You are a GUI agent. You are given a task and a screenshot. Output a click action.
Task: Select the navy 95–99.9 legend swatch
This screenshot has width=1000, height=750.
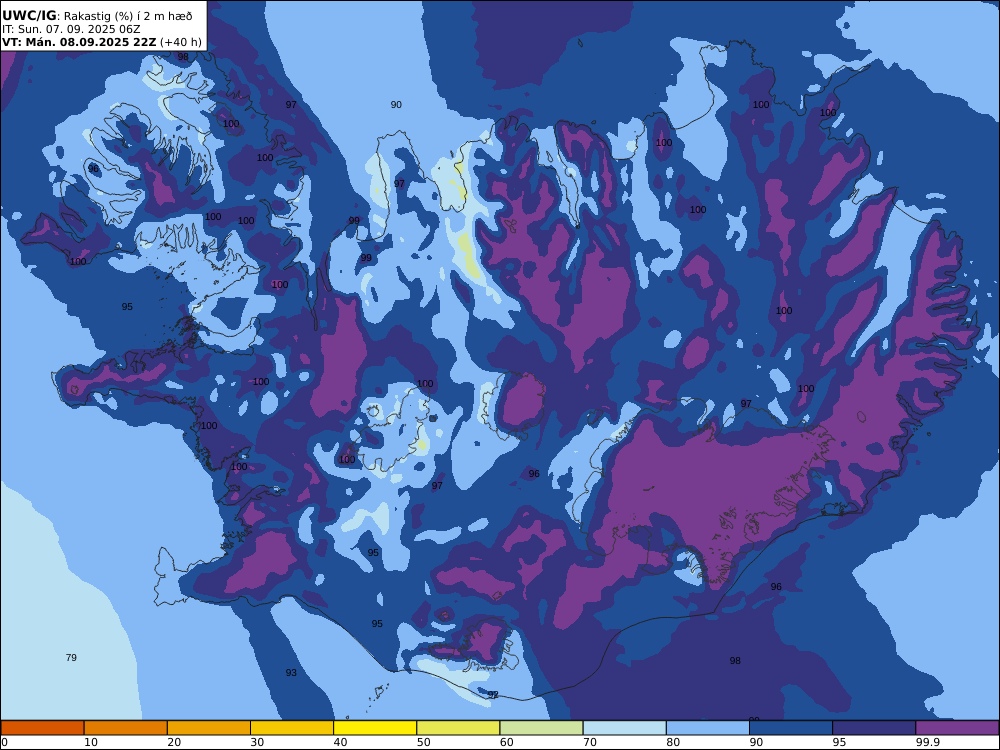[x=874, y=728]
